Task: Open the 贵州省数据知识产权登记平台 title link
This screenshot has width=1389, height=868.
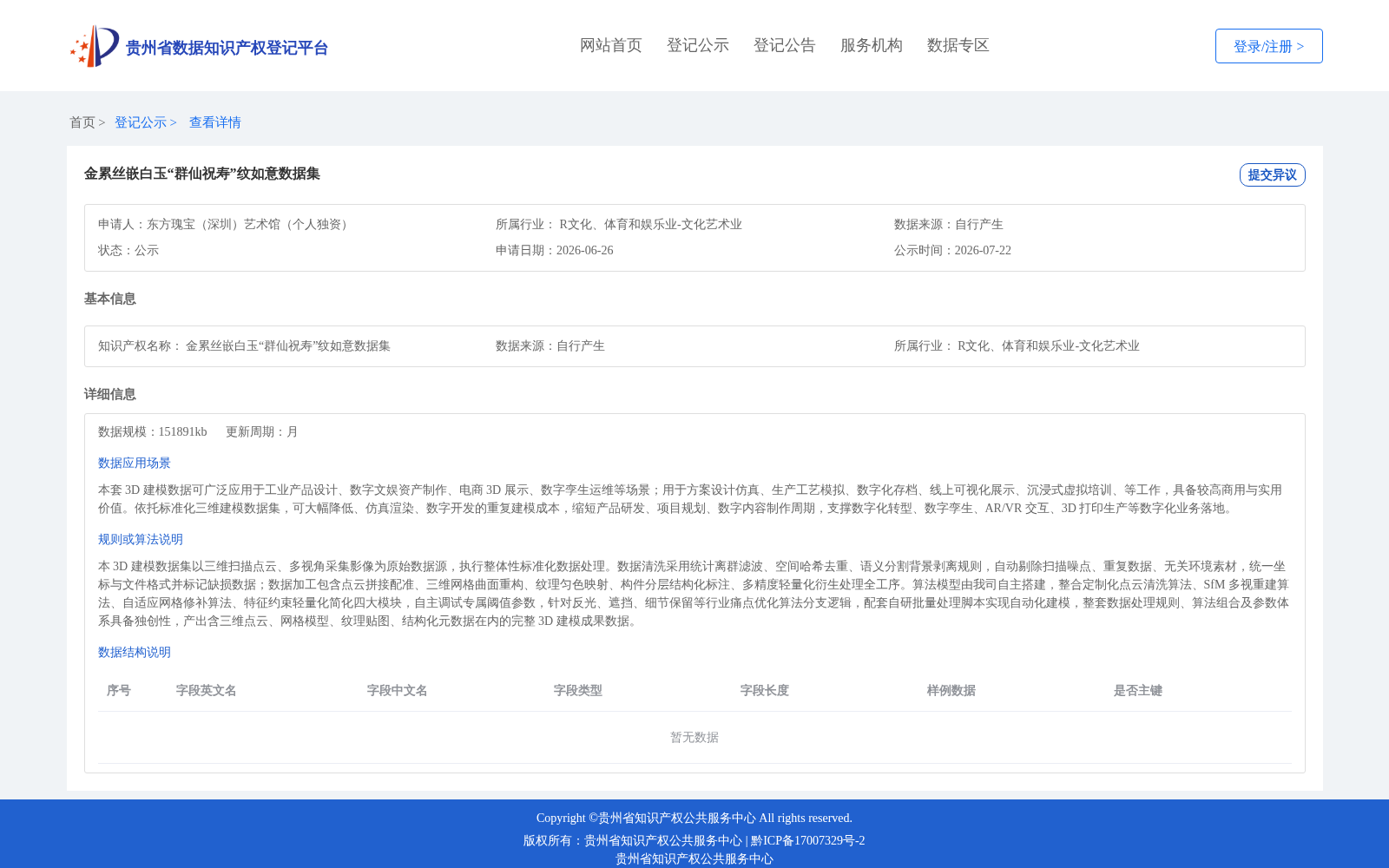Action: point(227,48)
